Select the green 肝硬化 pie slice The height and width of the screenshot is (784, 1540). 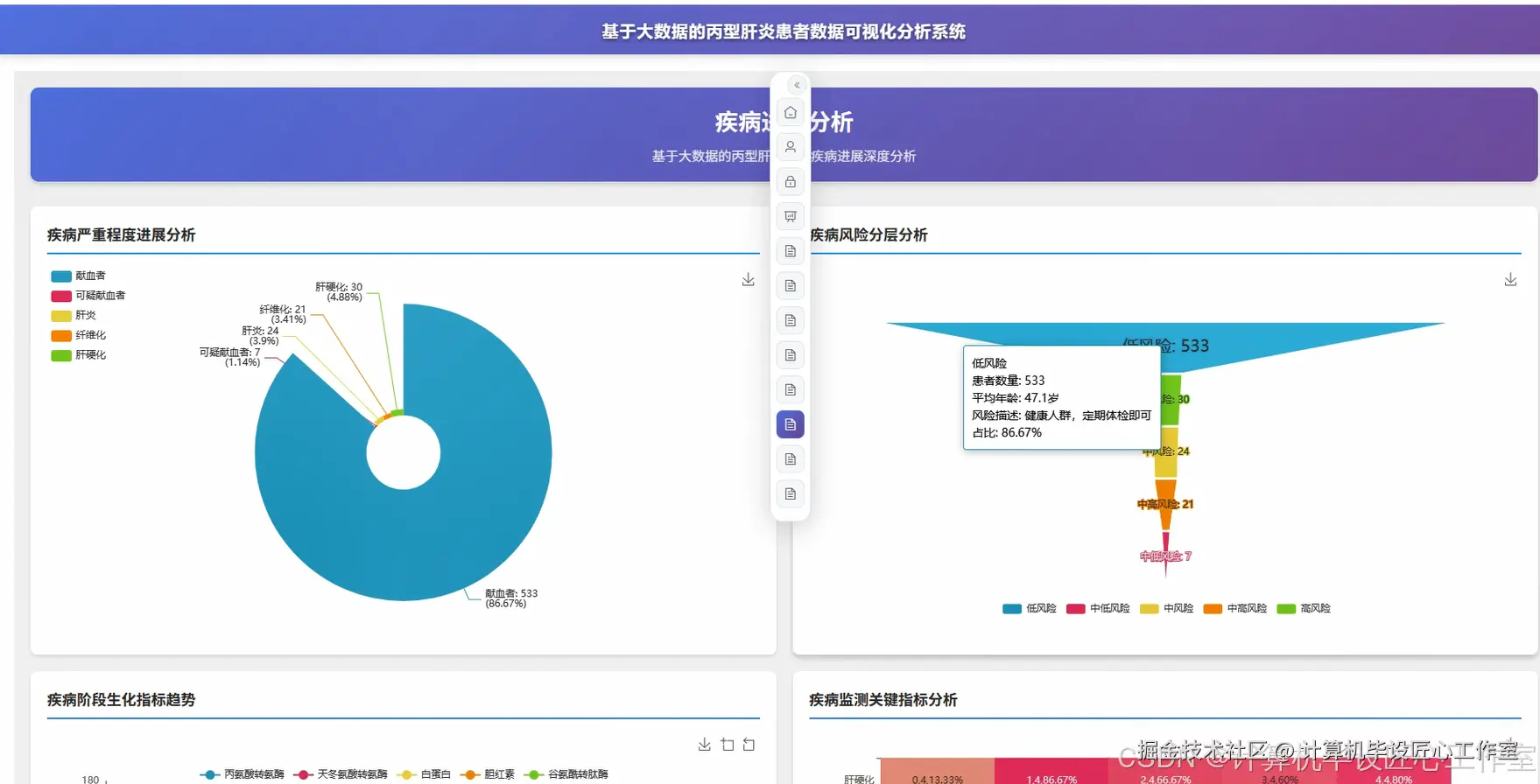click(x=398, y=412)
